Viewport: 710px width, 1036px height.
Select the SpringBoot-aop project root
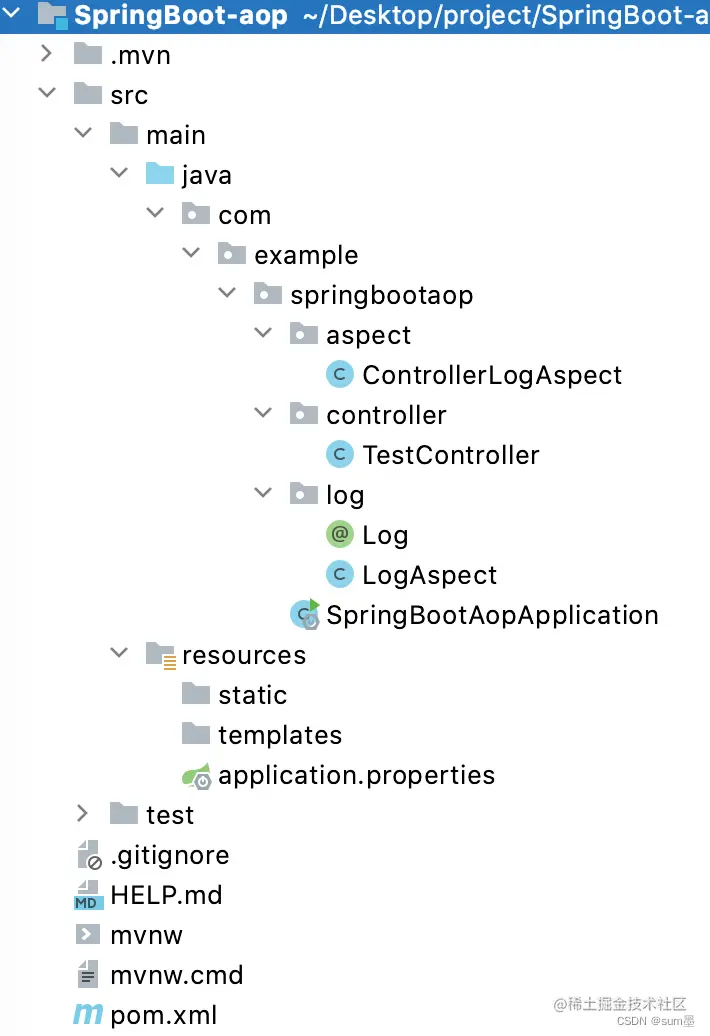180,16
